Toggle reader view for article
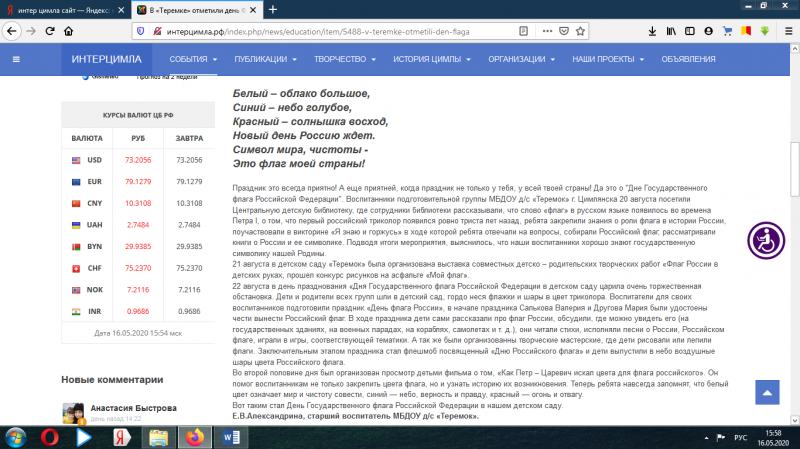This screenshot has height=449, width=800. pyautogui.click(x=523, y=32)
